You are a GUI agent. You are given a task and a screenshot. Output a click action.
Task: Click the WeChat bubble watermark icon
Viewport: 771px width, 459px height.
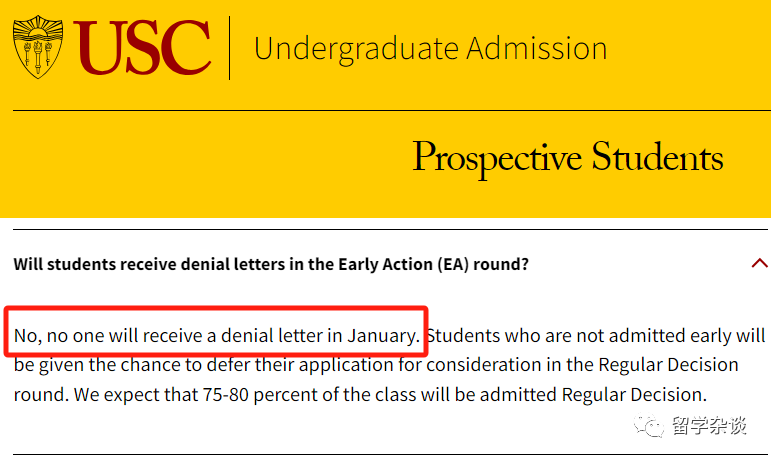tap(649, 426)
